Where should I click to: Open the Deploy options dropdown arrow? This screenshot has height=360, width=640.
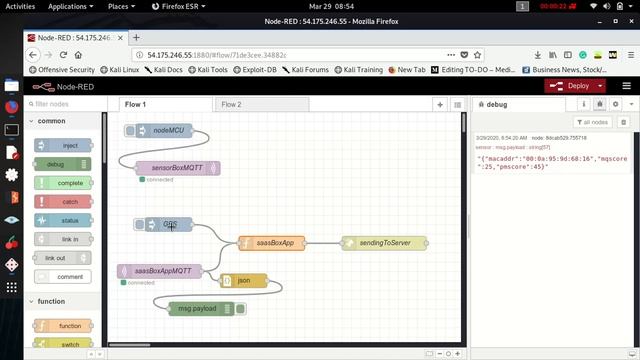pos(600,86)
